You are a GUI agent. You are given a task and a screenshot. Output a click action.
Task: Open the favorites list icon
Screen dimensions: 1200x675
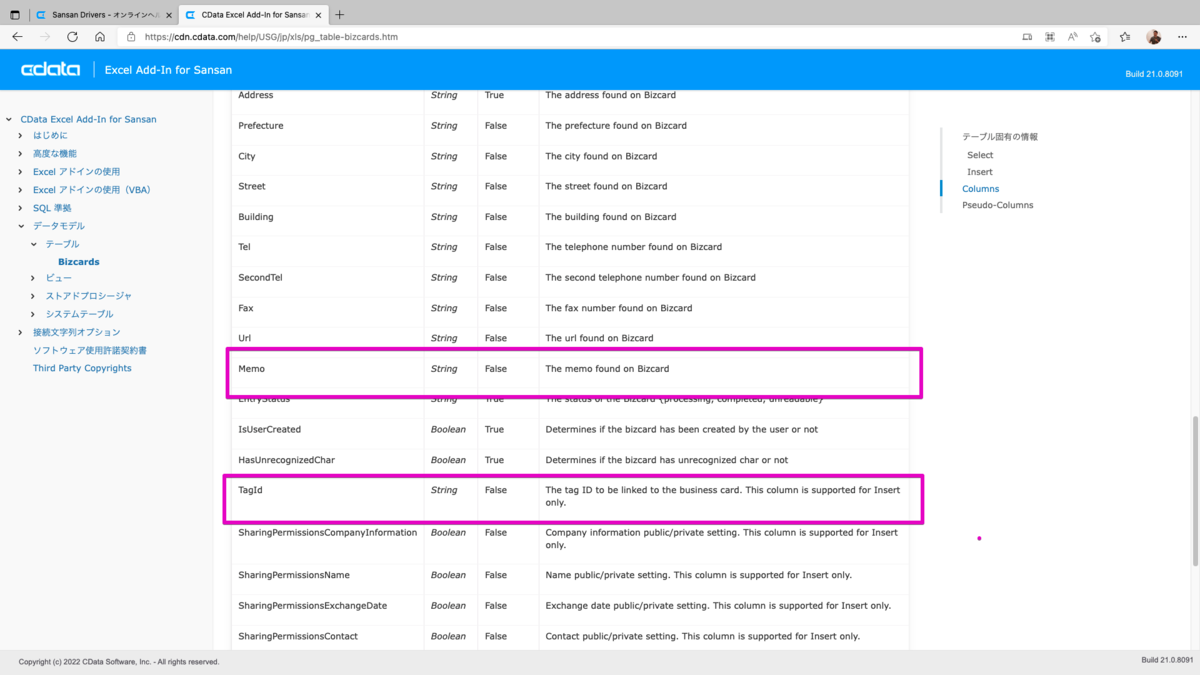tap(1124, 37)
